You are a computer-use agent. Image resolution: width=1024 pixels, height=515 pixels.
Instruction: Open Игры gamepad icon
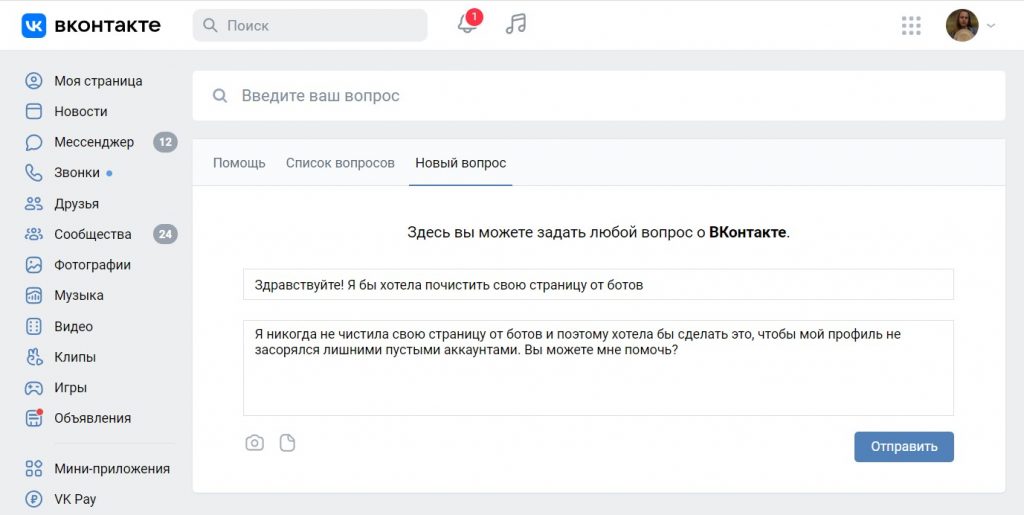pyautogui.click(x=33, y=387)
